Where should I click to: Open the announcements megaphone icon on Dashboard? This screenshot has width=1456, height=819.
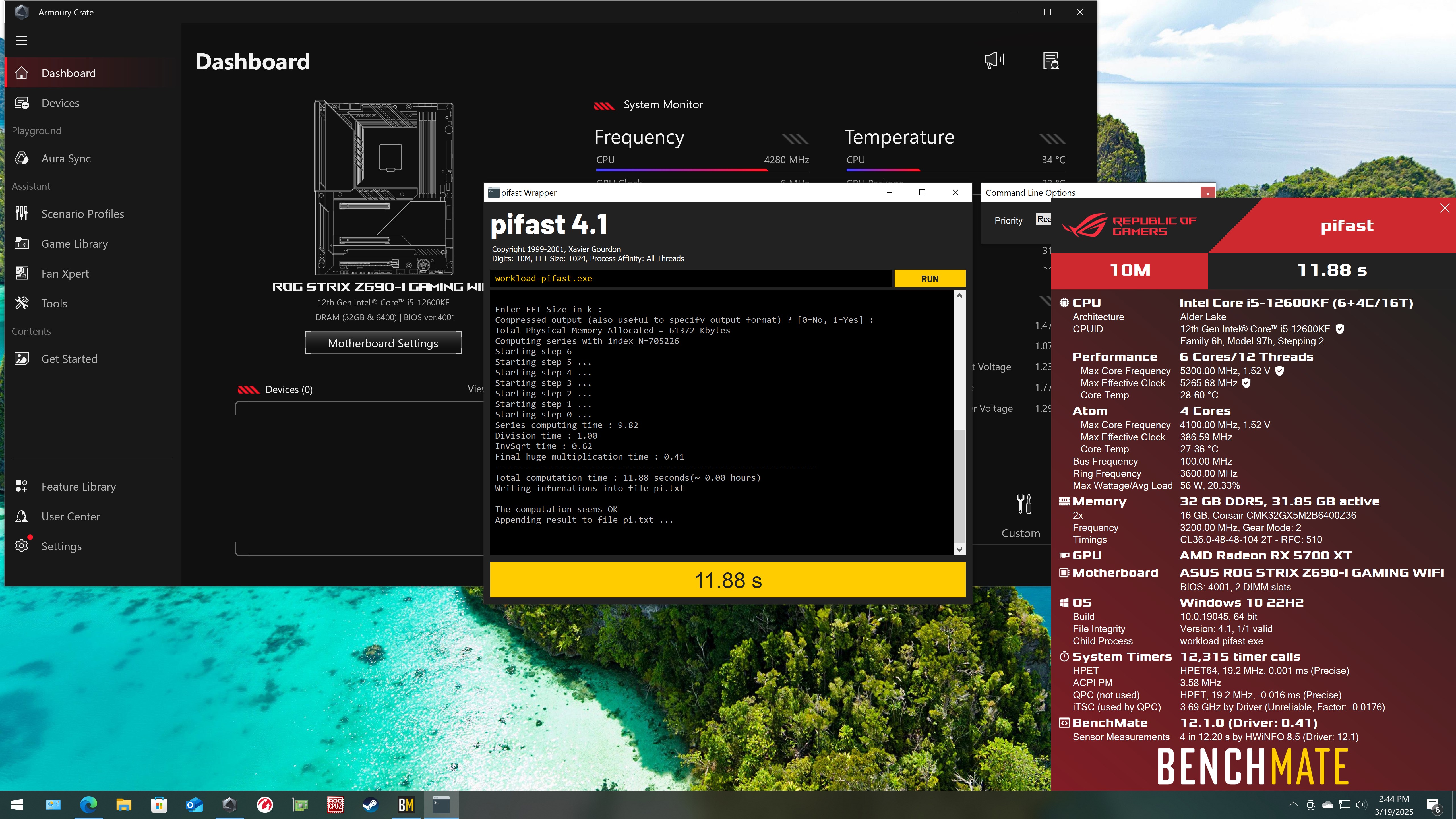(x=994, y=61)
